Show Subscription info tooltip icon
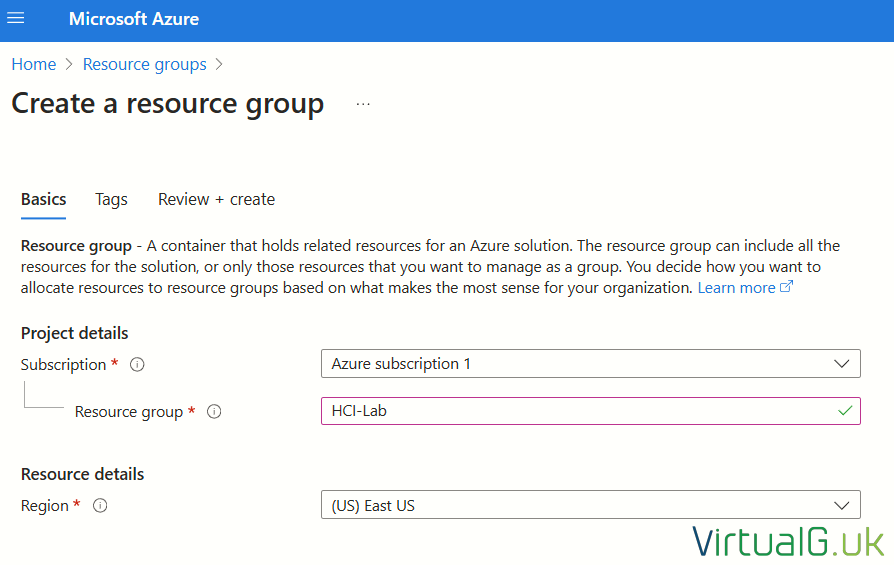Viewport: 894px width, 565px height. [x=137, y=364]
